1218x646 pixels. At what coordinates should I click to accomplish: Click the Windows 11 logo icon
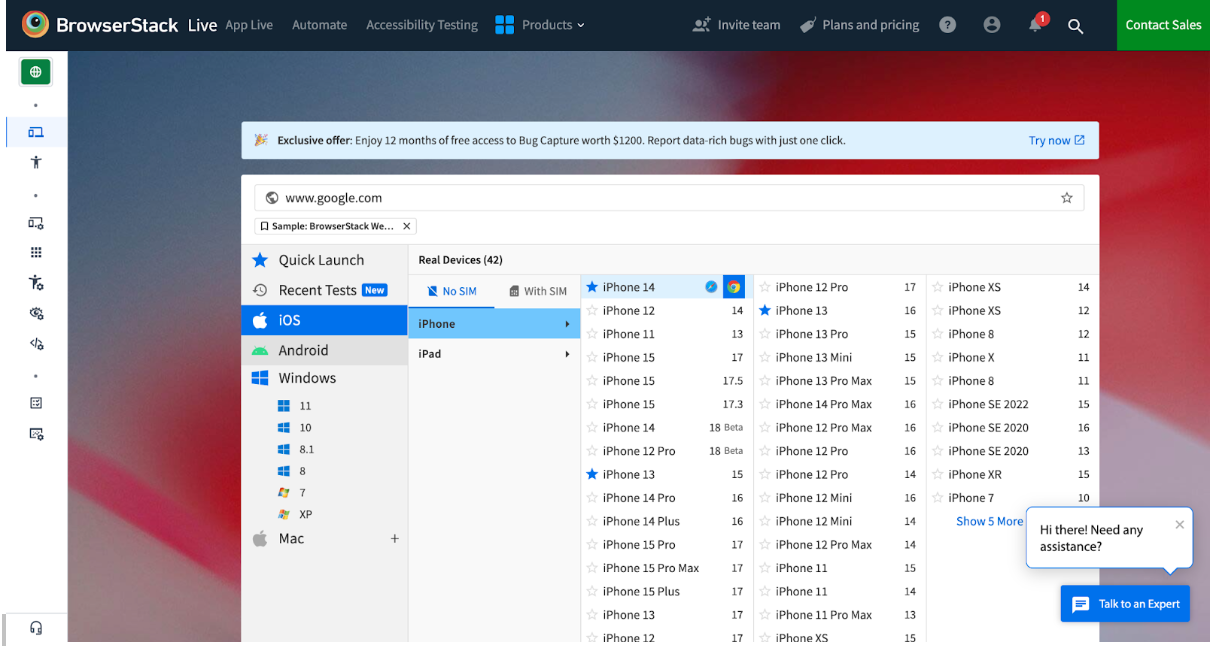284,406
